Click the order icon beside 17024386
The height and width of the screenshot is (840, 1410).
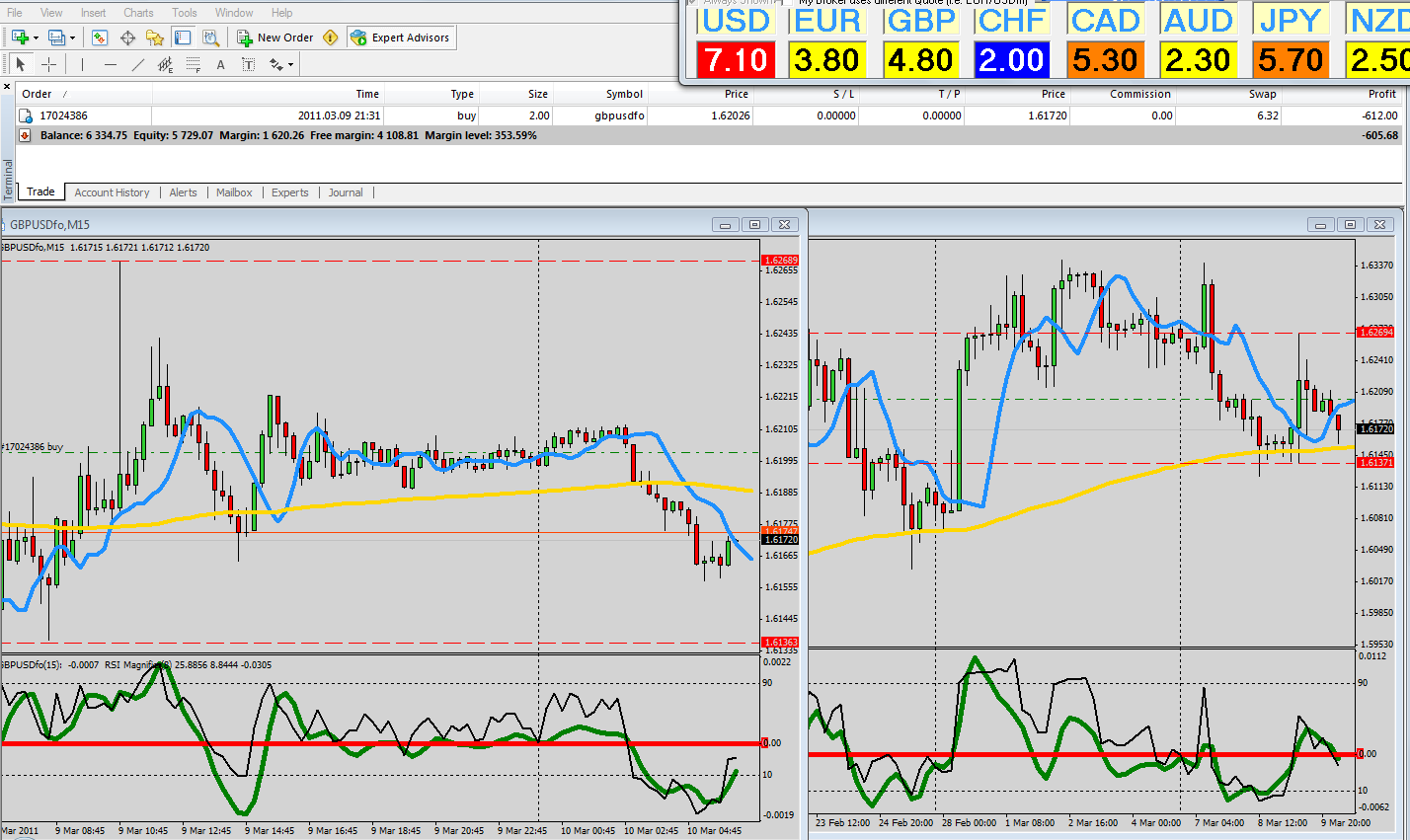tap(27, 116)
